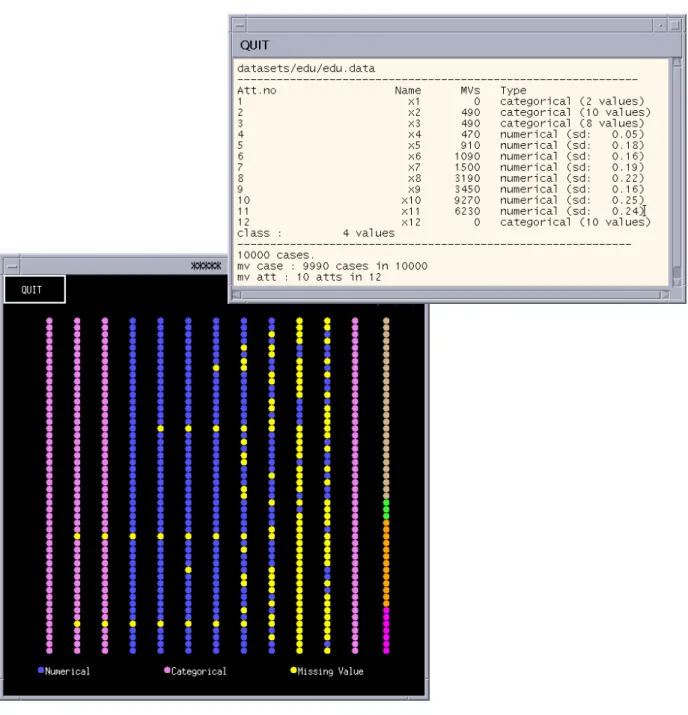This screenshot has width=688, height=715.
Task: Click maximize button of info window
Action: (675, 26)
